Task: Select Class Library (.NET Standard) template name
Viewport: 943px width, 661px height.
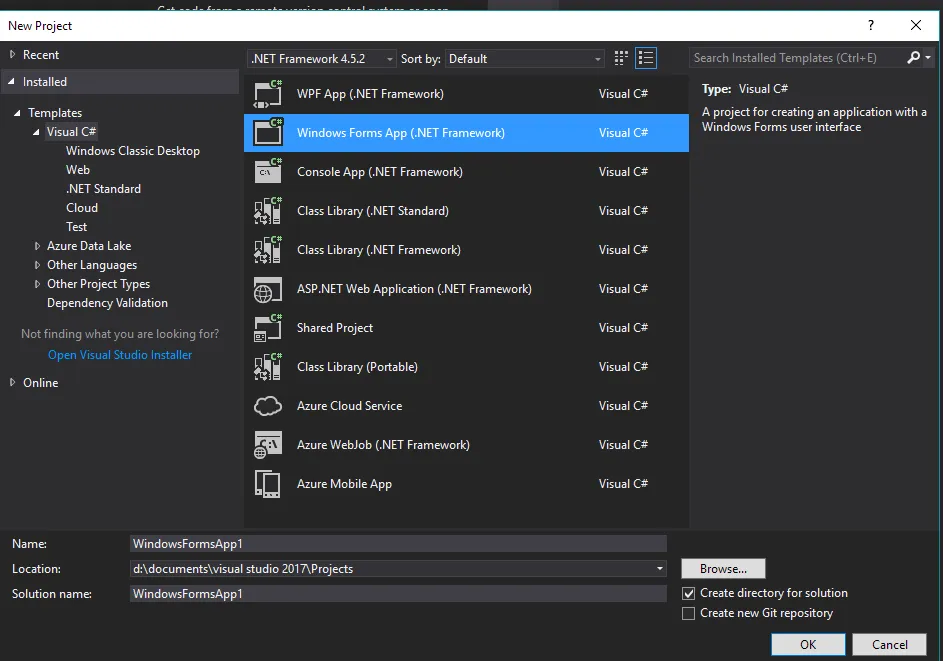Action: 373,211
